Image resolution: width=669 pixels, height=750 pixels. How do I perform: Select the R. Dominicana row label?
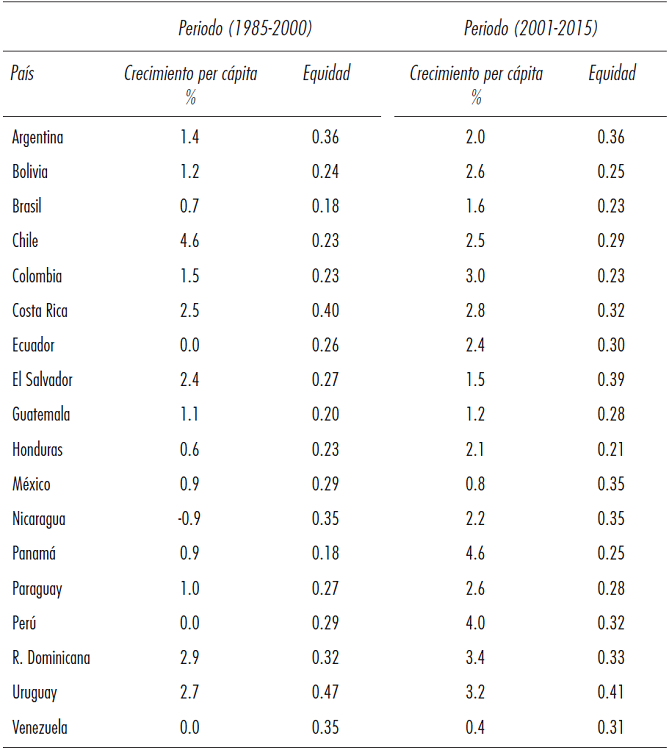[51, 658]
